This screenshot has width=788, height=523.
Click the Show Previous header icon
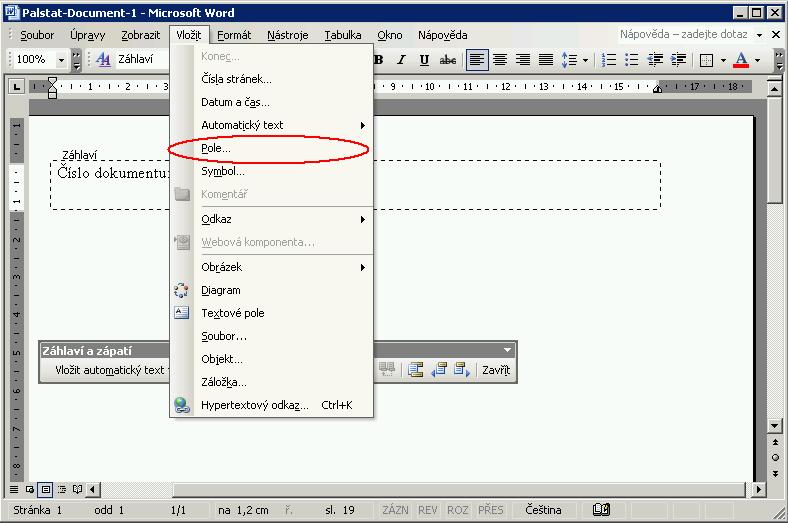coord(439,370)
